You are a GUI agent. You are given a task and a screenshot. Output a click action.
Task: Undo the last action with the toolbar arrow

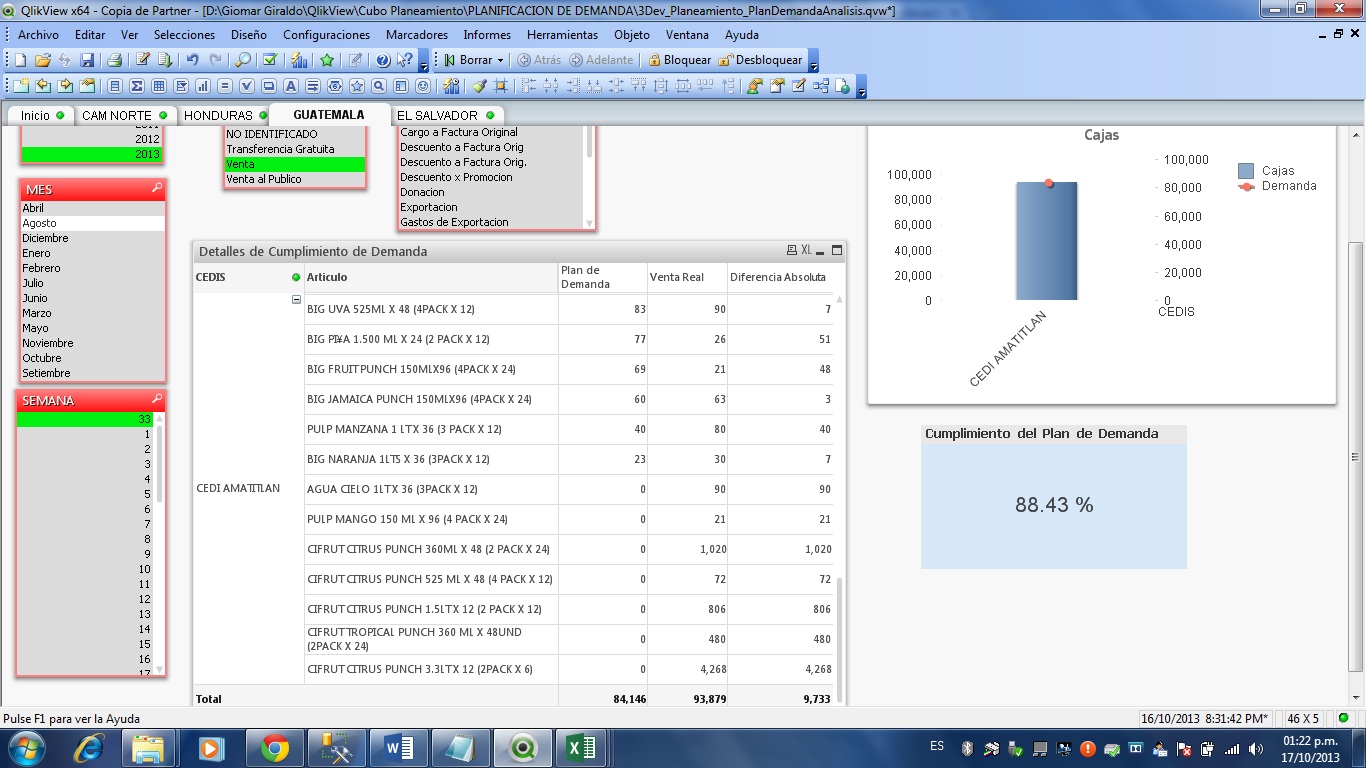pos(193,60)
